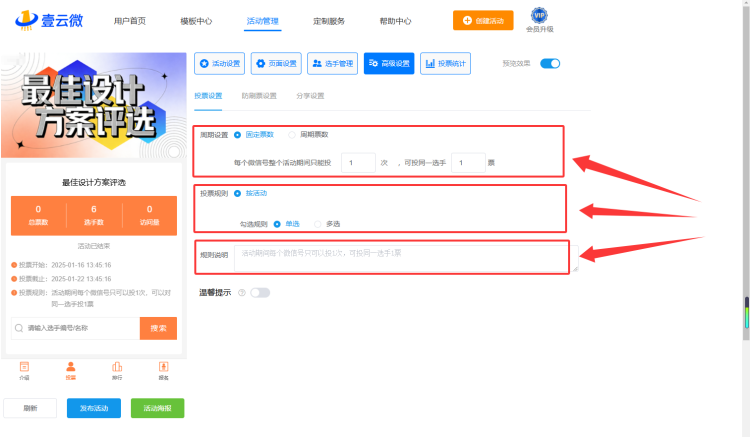Viewport: 750px width, 437px height.
Task: Toggle the 预览效果 switch
Action: click(x=550, y=64)
